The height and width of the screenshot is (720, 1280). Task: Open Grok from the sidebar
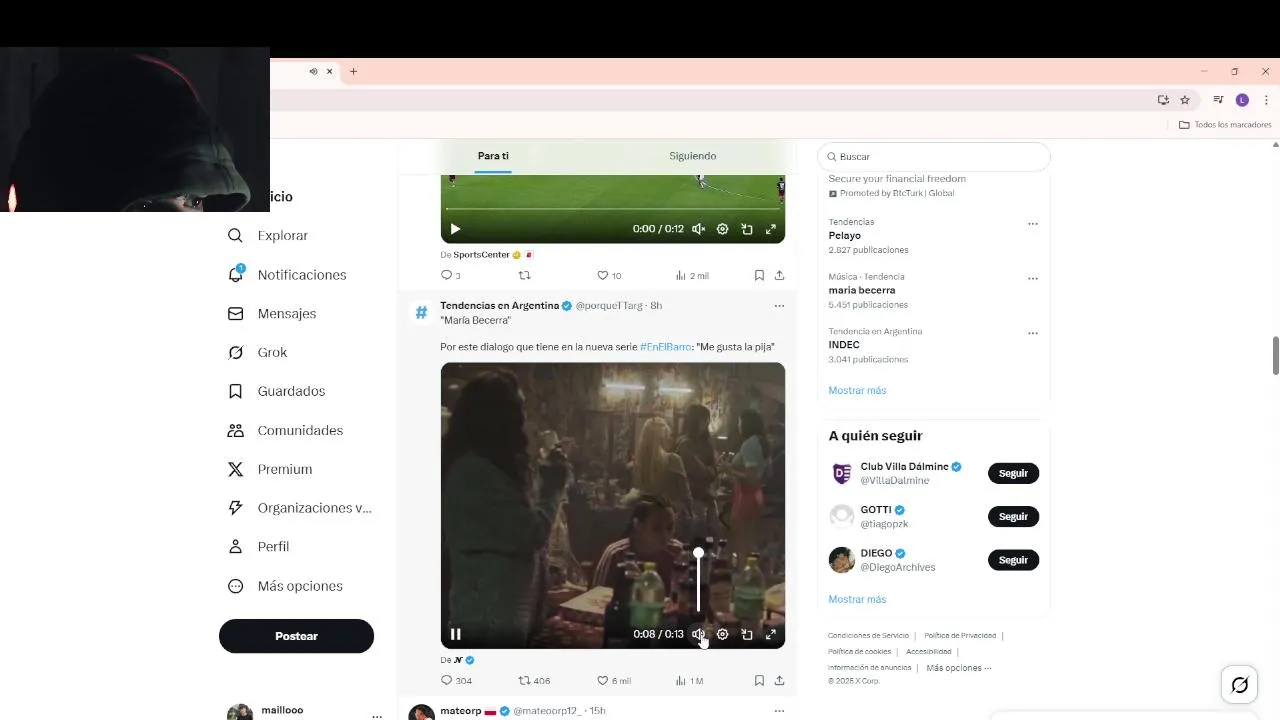pyautogui.click(x=257, y=352)
